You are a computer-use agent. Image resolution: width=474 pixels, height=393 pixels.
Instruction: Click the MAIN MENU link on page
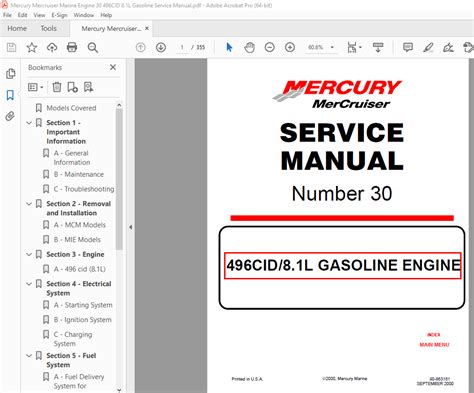[x=434, y=345]
